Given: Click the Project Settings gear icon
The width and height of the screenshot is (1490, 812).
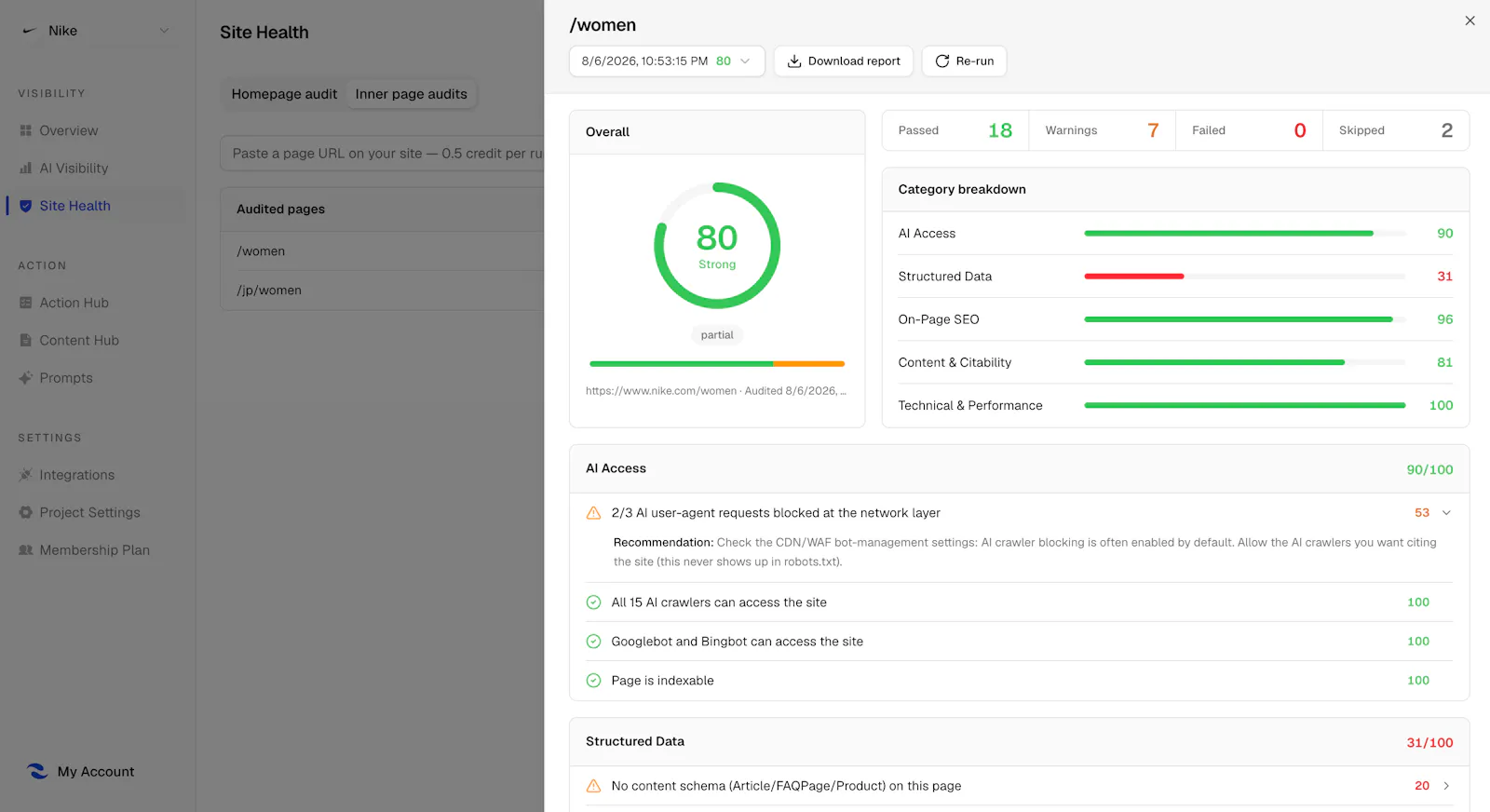Looking at the screenshot, I should (26, 512).
